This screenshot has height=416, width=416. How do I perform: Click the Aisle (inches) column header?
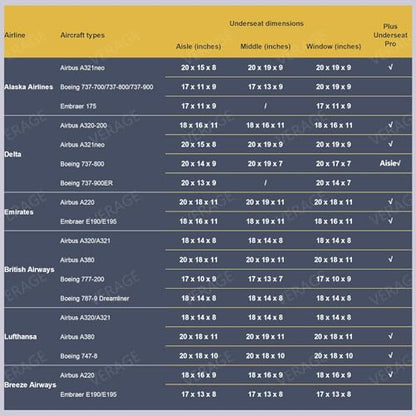tap(198, 46)
